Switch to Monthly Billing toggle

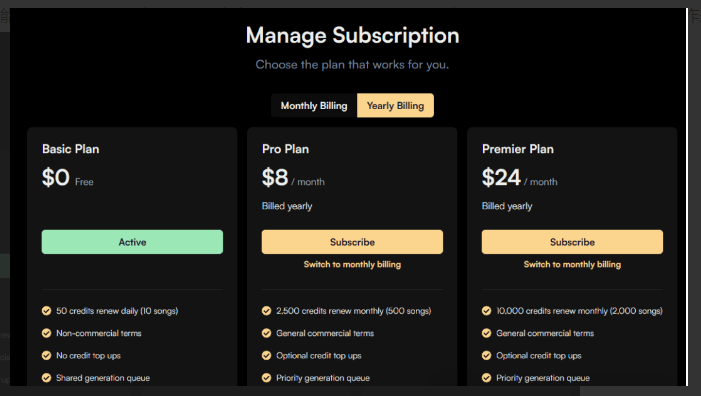click(314, 105)
